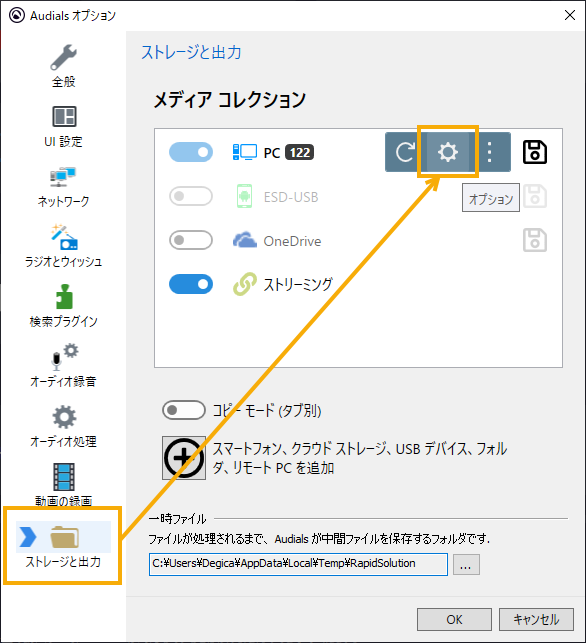
Task: Click the browse '...' button for temp folder
Action: [466, 565]
